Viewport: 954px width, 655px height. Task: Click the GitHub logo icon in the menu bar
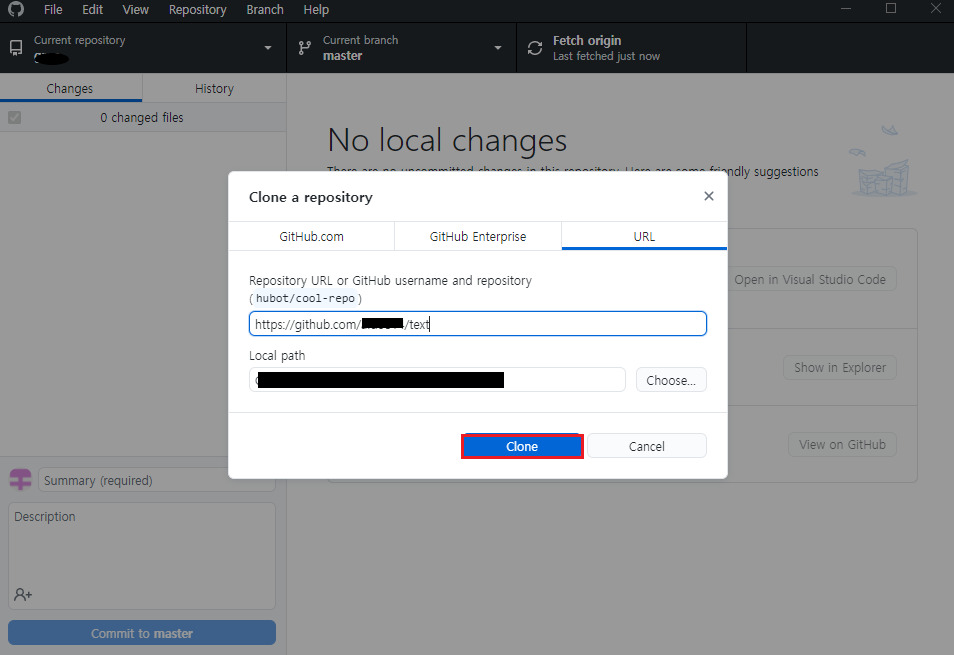click(16, 9)
